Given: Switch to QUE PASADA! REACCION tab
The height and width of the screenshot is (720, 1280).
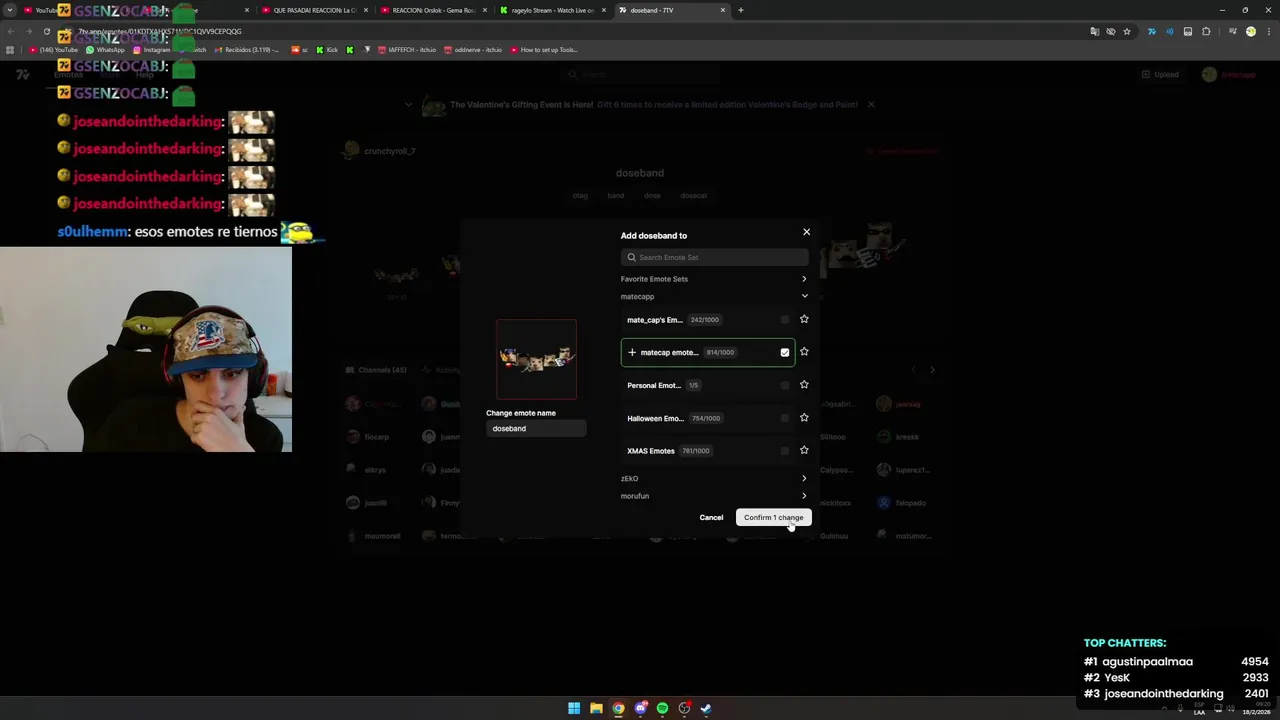Looking at the screenshot, I should click(x=314, y=10).
